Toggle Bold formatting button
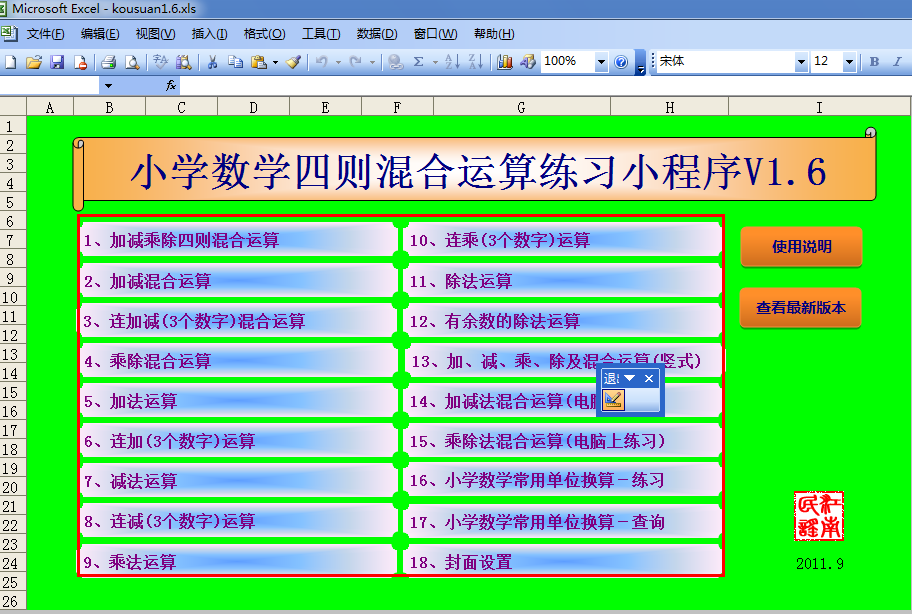The width and height of the screenshot is (912, 614). pyautogui.click(x=874, y=62)
